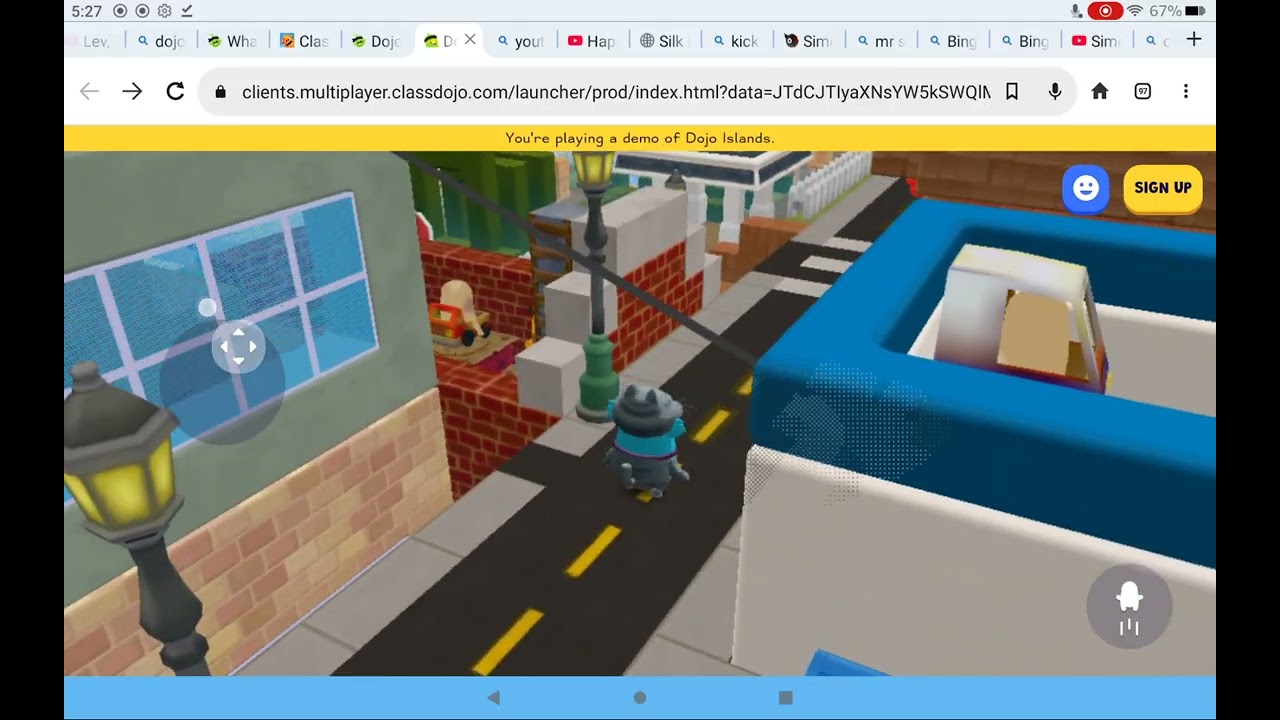Go back with the browser back arrow
The height and width of the screenshot is (720, 1280).
click(89, 91)
